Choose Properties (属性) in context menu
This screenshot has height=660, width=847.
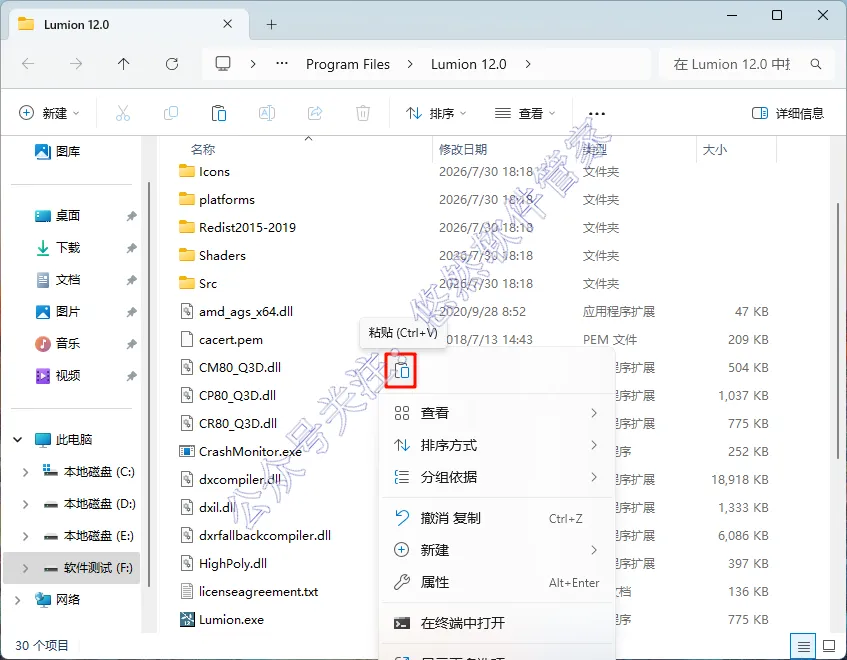pos(496,582)
